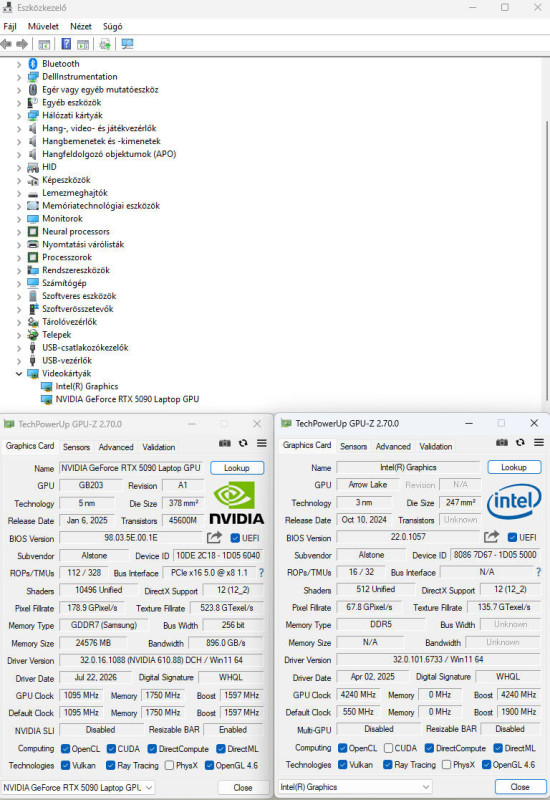Toggle Ray Tracing checkbox in Intel GPU-Z
The width and height of the screenshot is (550, 800).
click(x=388, y=765)
